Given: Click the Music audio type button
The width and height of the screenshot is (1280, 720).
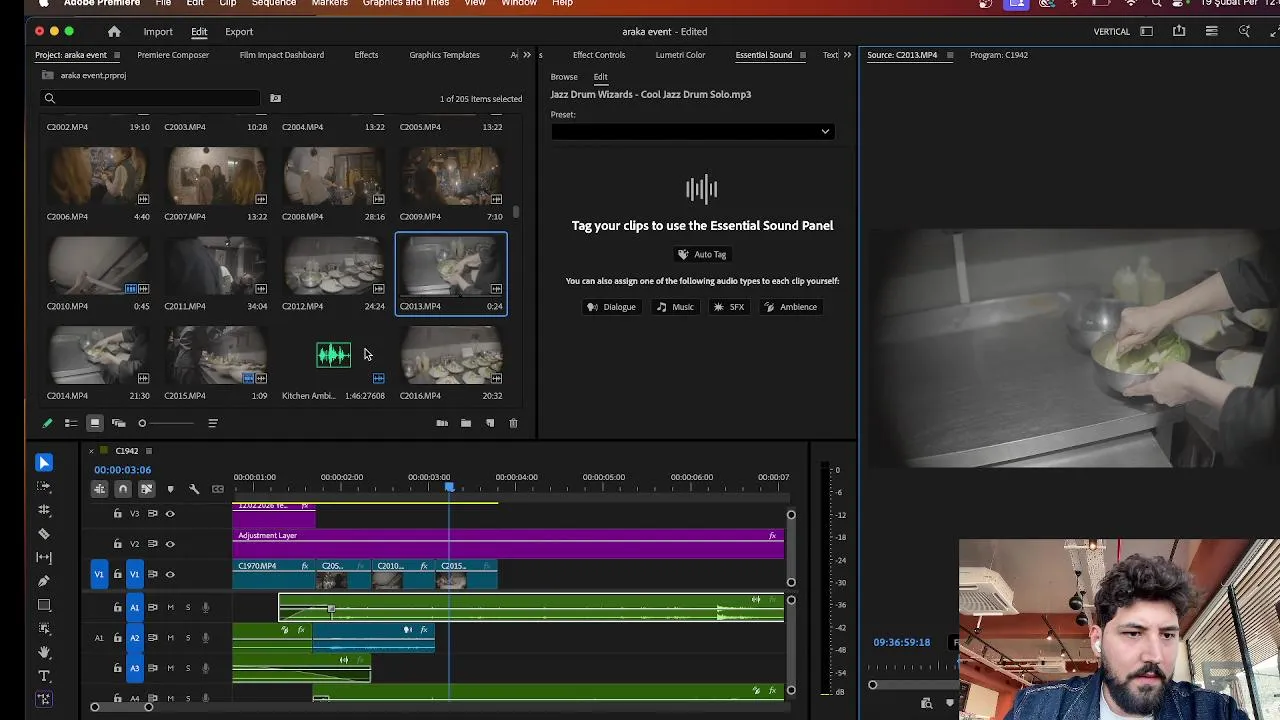Looking at the screenshot, I should (x=675, y=307).
